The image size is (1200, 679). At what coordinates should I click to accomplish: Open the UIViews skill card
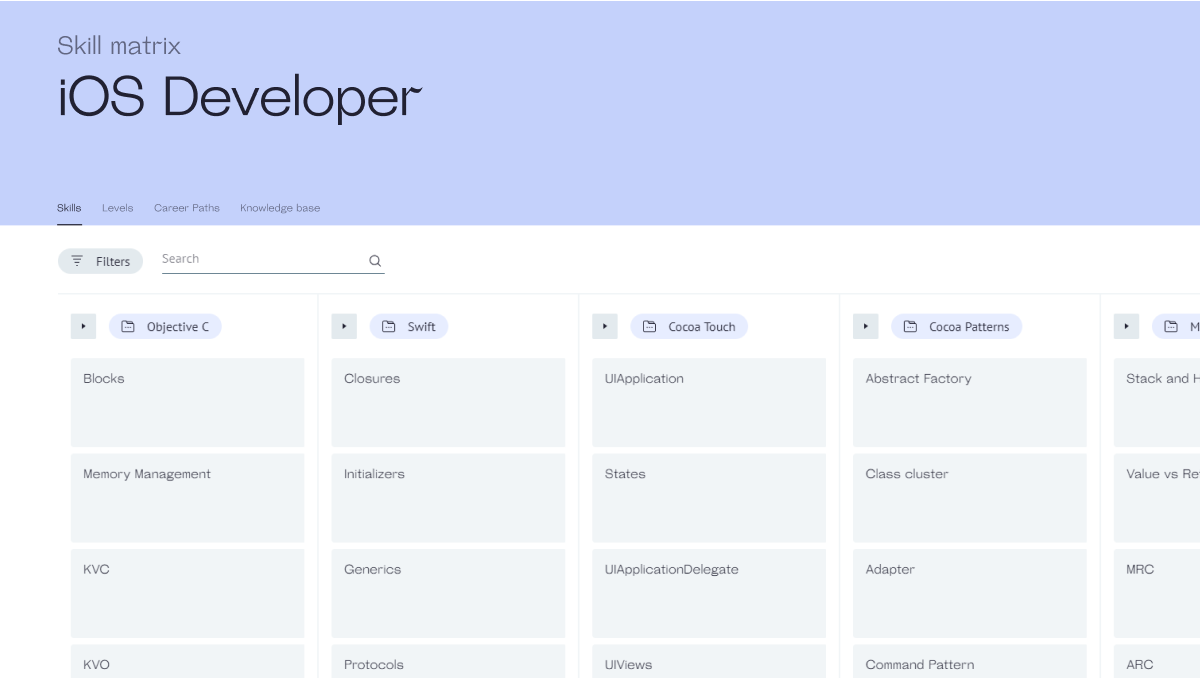709,661
